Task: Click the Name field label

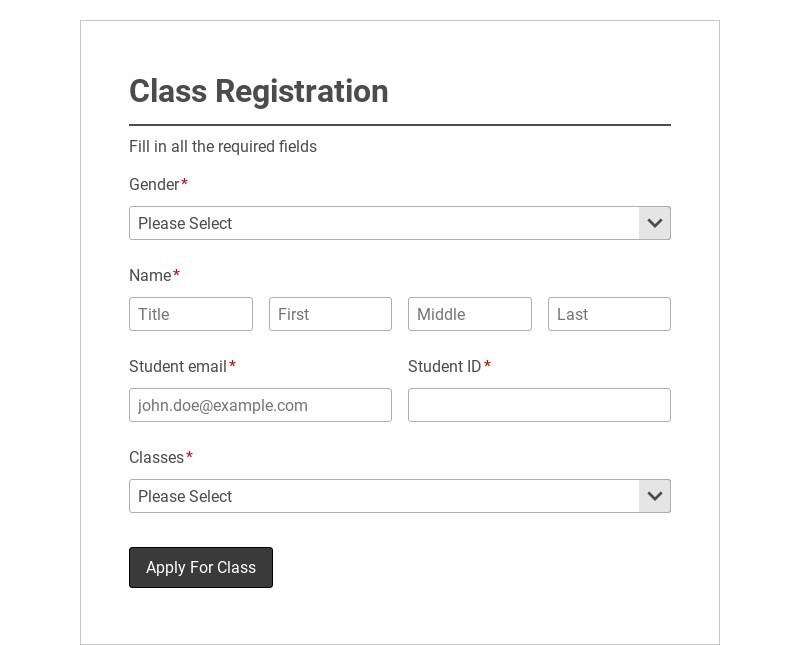Action: pyautogui.click(x=150, y=276)
